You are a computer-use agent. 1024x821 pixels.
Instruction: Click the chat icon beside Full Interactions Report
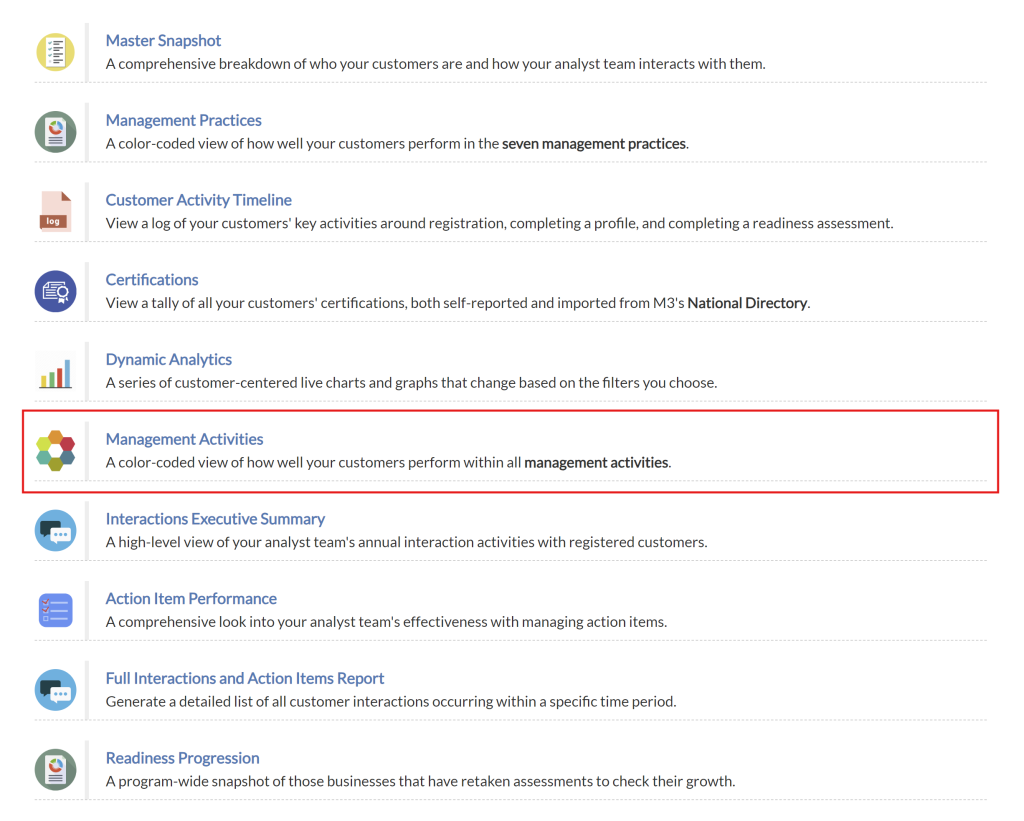pyautogui.click(x=55, y=690)
